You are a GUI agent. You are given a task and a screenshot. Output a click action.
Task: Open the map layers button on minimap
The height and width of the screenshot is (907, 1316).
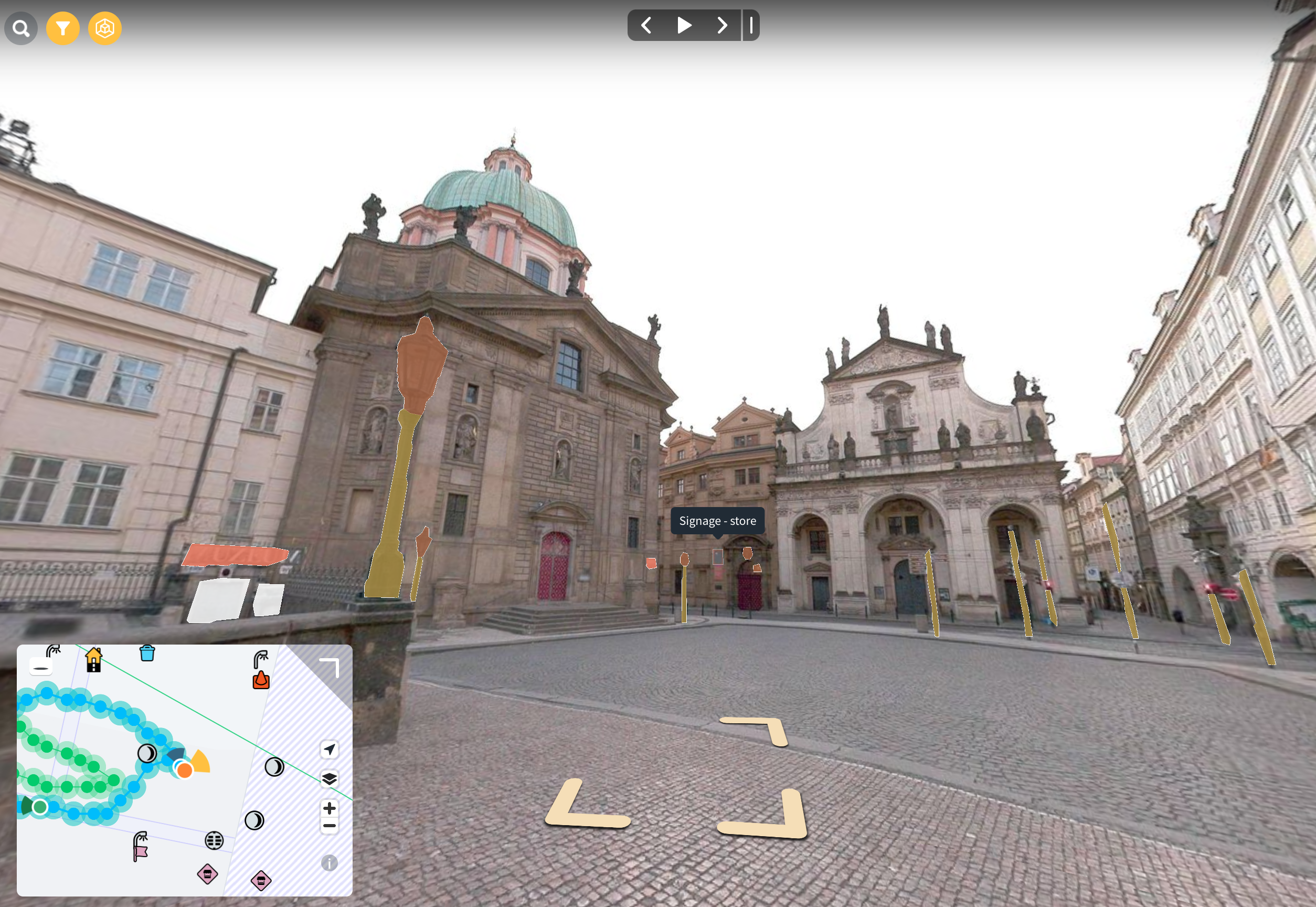330,778
